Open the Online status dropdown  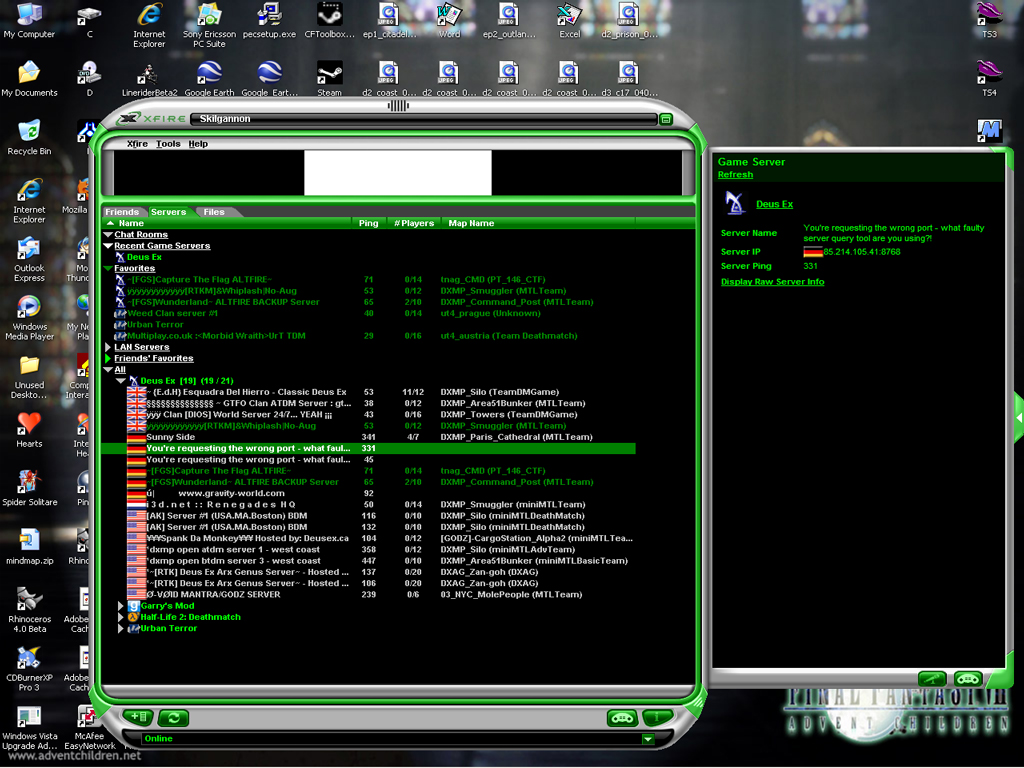click(x=648, y=739)
